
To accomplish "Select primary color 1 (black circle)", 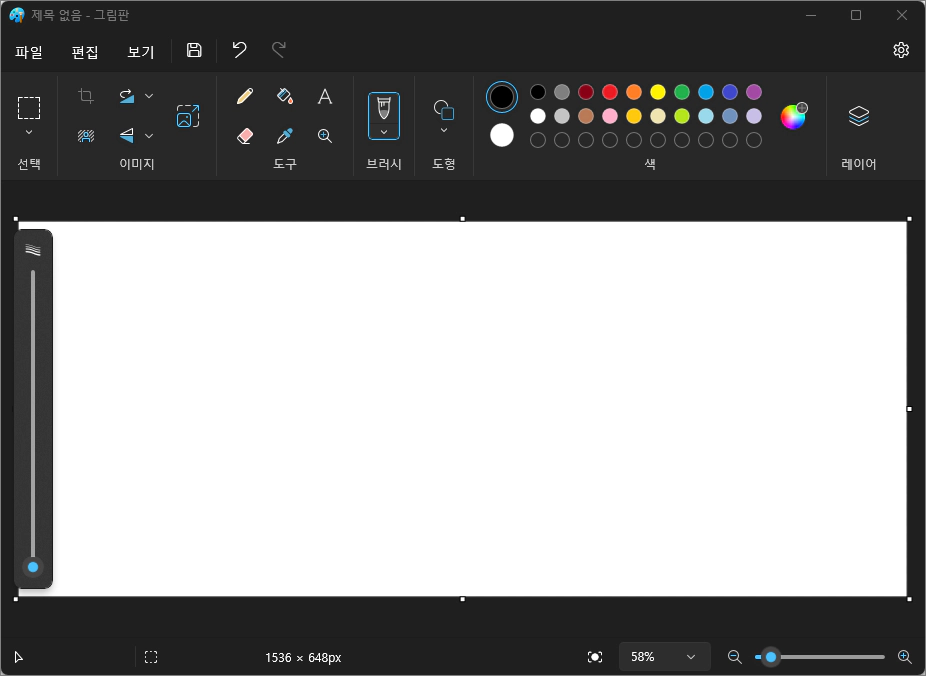I will (x=502, y=97).
